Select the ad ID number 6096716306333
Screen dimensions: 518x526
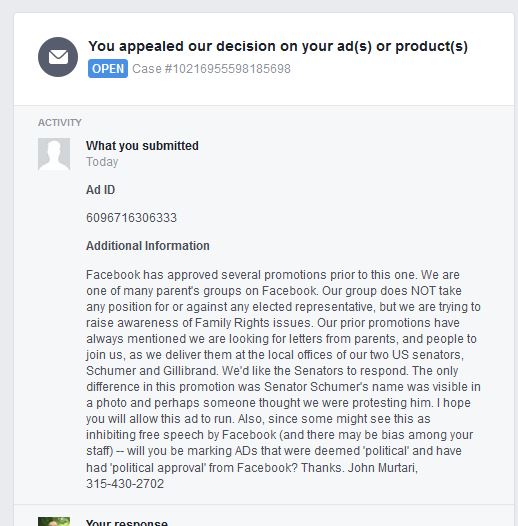131,218
